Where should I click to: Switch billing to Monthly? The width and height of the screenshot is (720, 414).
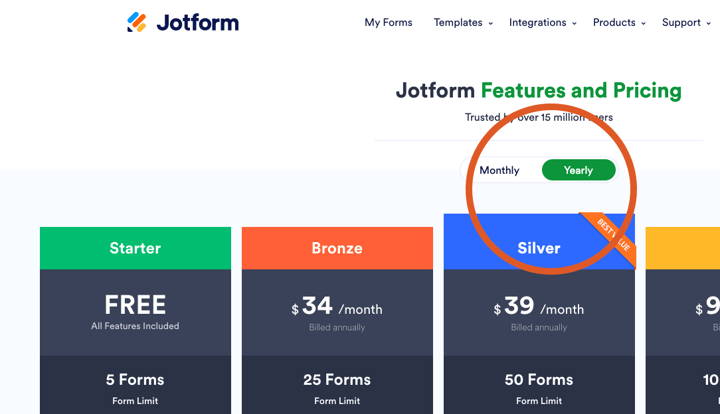pyautogui.click(x=499, y=170)
